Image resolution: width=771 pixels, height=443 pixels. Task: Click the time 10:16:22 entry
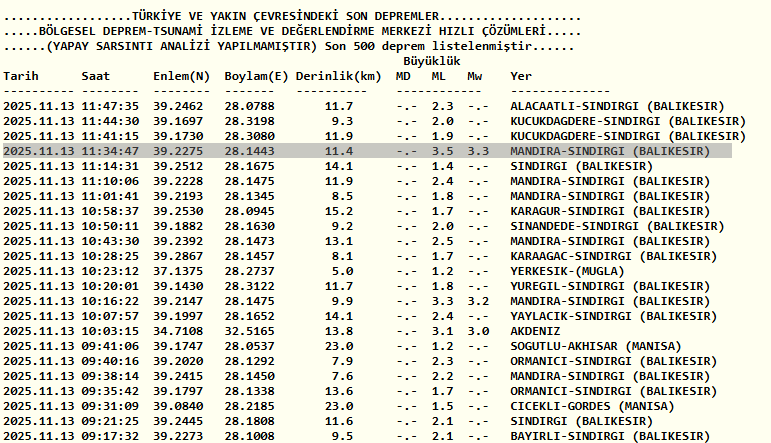pyautogui.click(x=110, y=301)
